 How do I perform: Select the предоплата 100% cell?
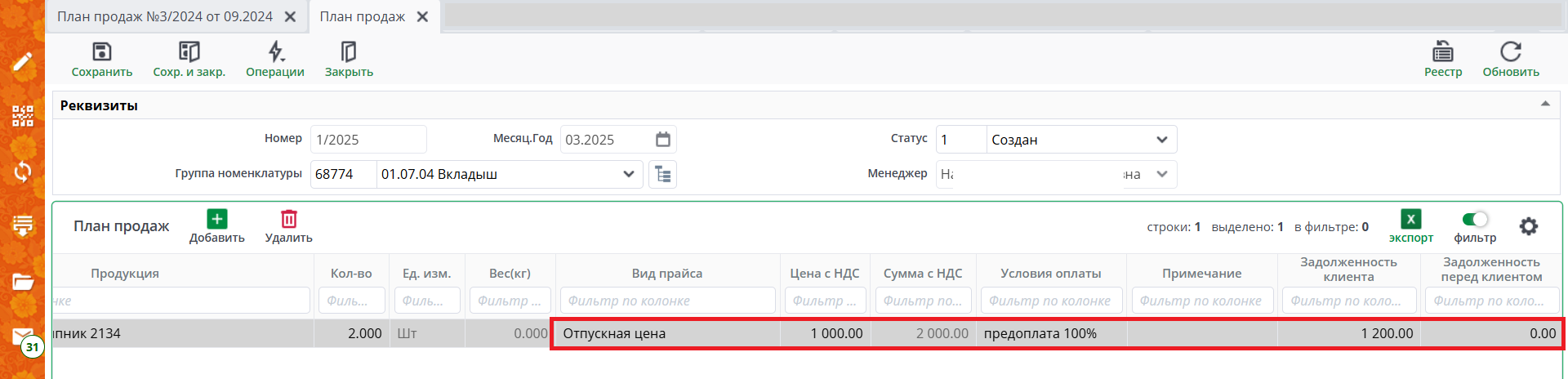(1051, 333)
